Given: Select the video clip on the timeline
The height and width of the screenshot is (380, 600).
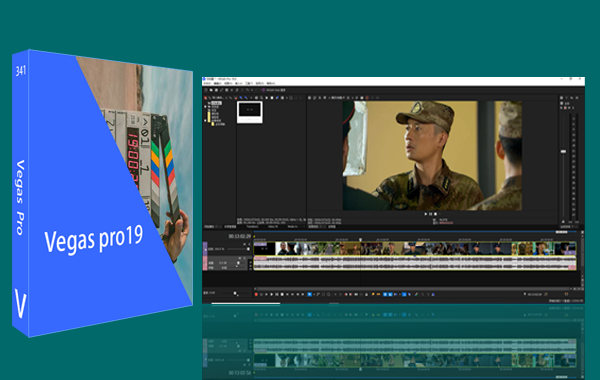Looking at the screenshot, I should point(415,249).
